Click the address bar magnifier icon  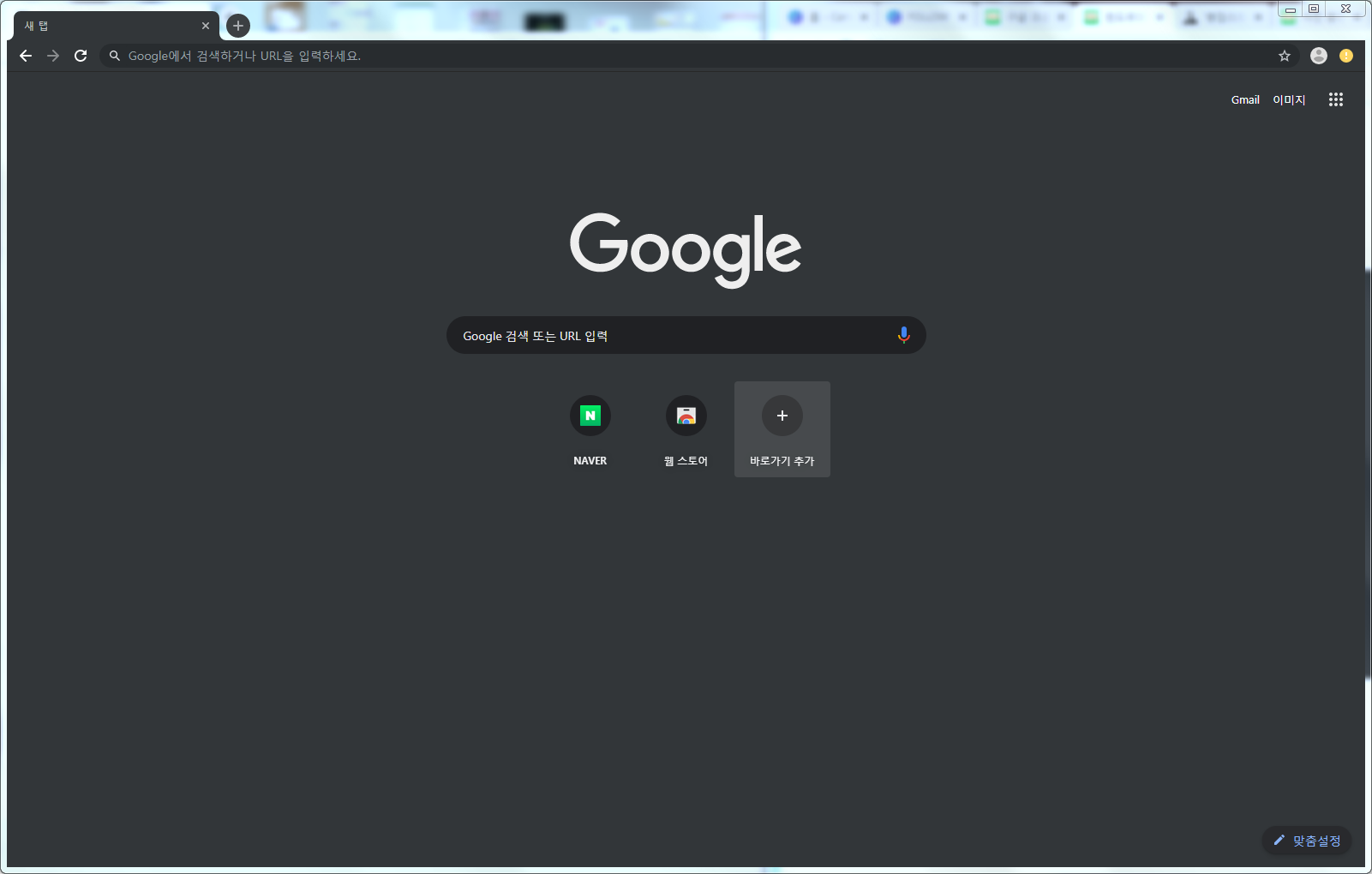pyautogui.click(x=115, y=56)
